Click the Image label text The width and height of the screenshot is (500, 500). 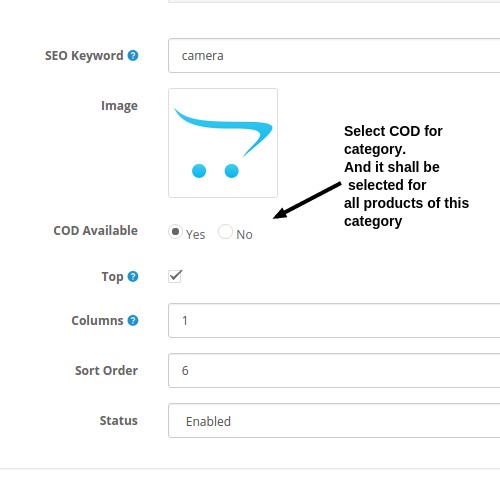119,106
